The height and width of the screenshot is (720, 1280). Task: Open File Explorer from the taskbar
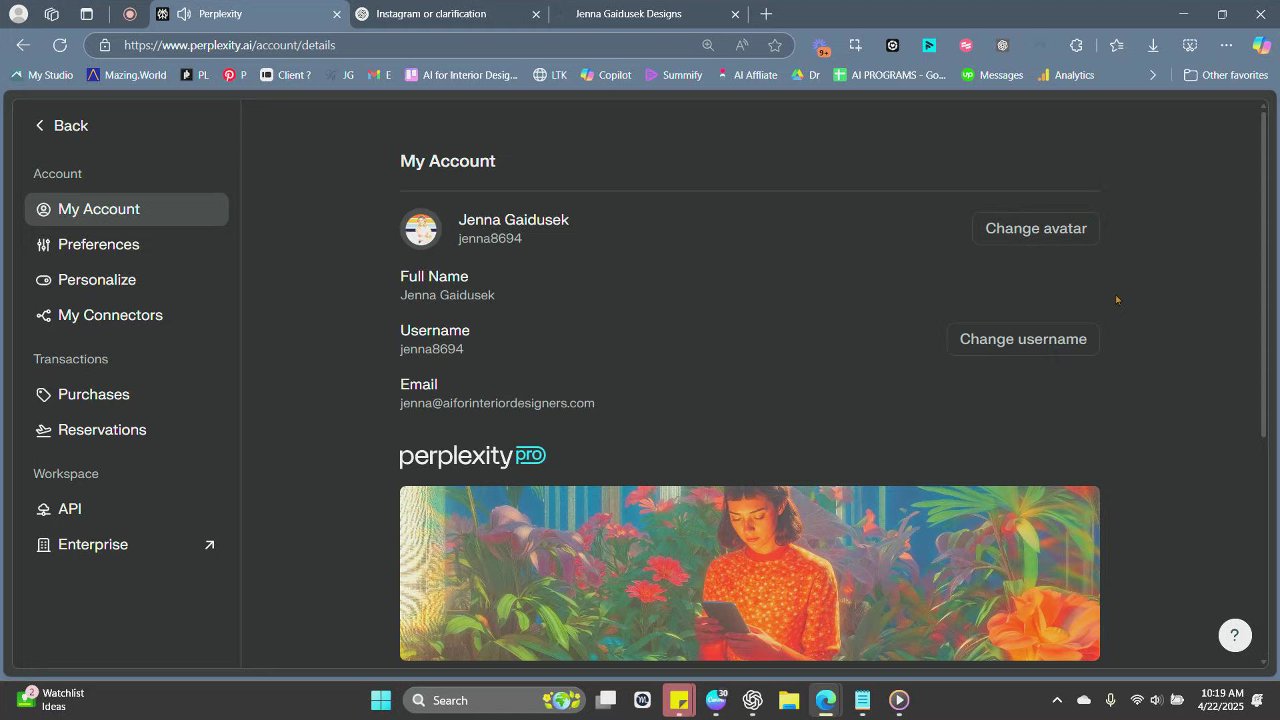[789, 700]
